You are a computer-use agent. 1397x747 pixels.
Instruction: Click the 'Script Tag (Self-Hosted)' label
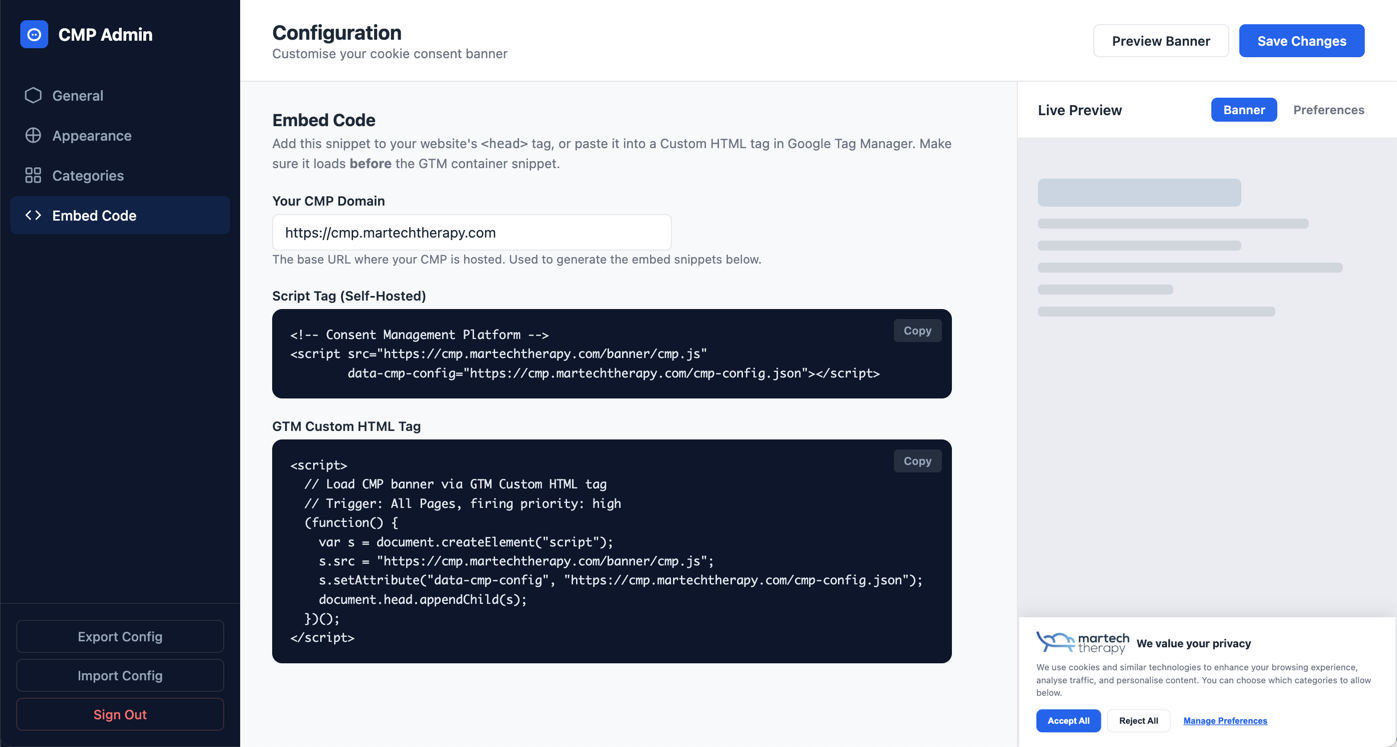point(349,296)
